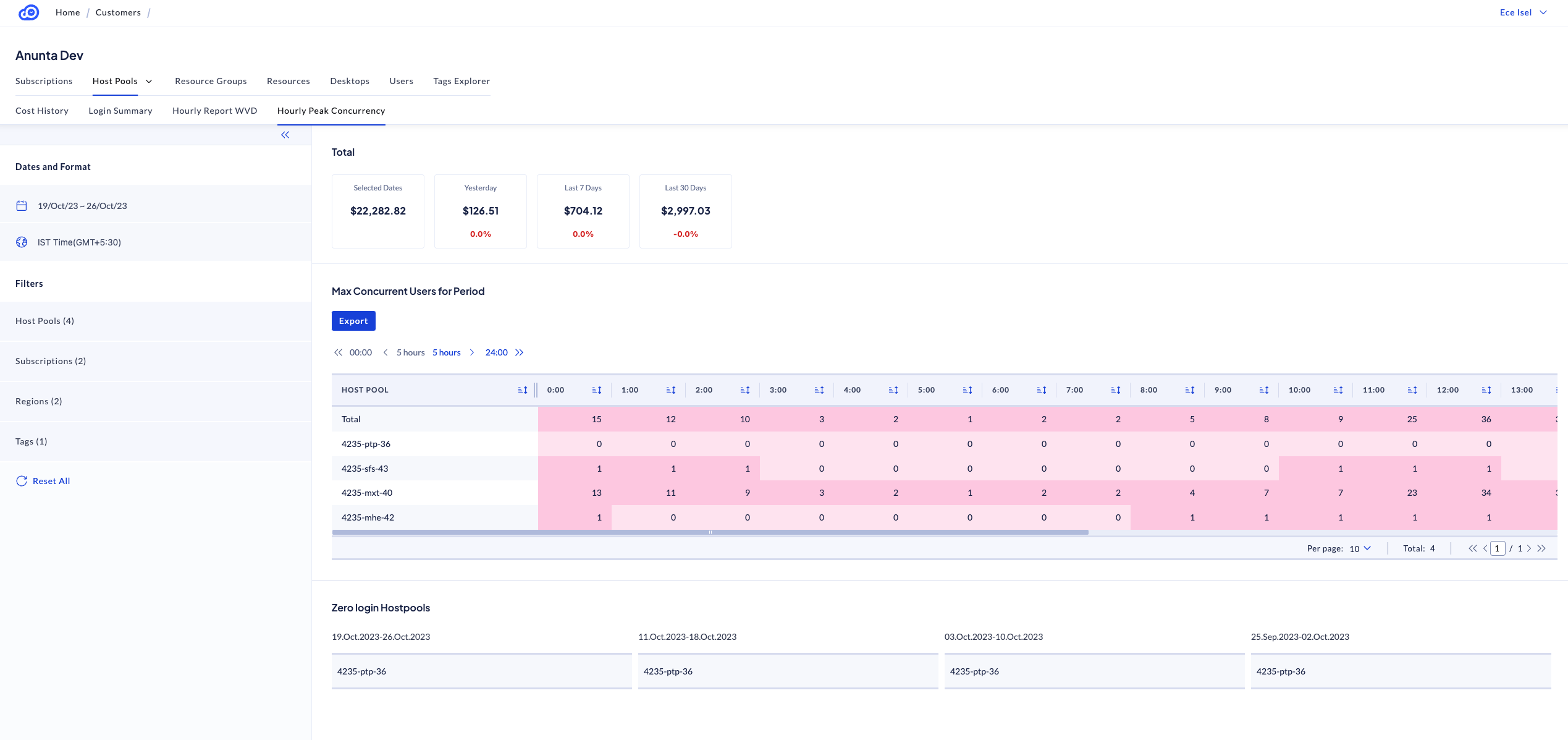Go to last table page
The image size is (1568, 740).
coord(1542,548)
